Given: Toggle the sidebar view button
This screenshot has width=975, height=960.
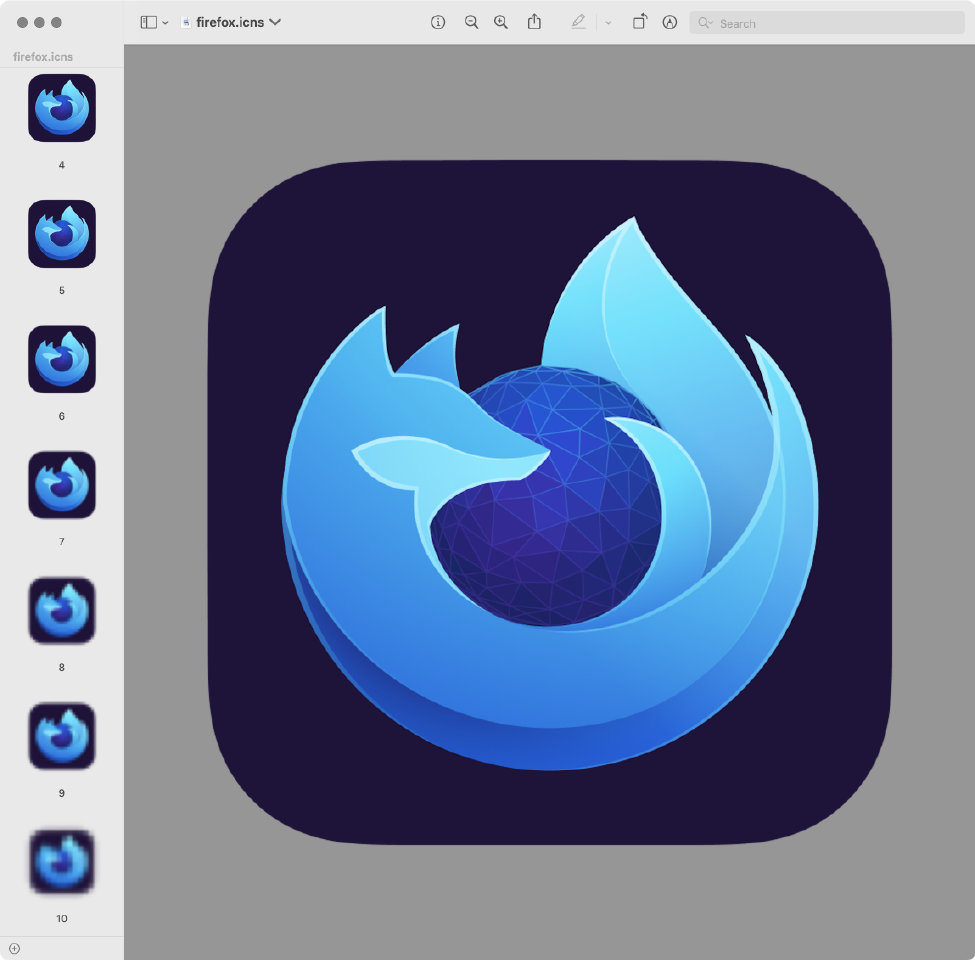Looking at the screenshot, I should click(148, 22).
